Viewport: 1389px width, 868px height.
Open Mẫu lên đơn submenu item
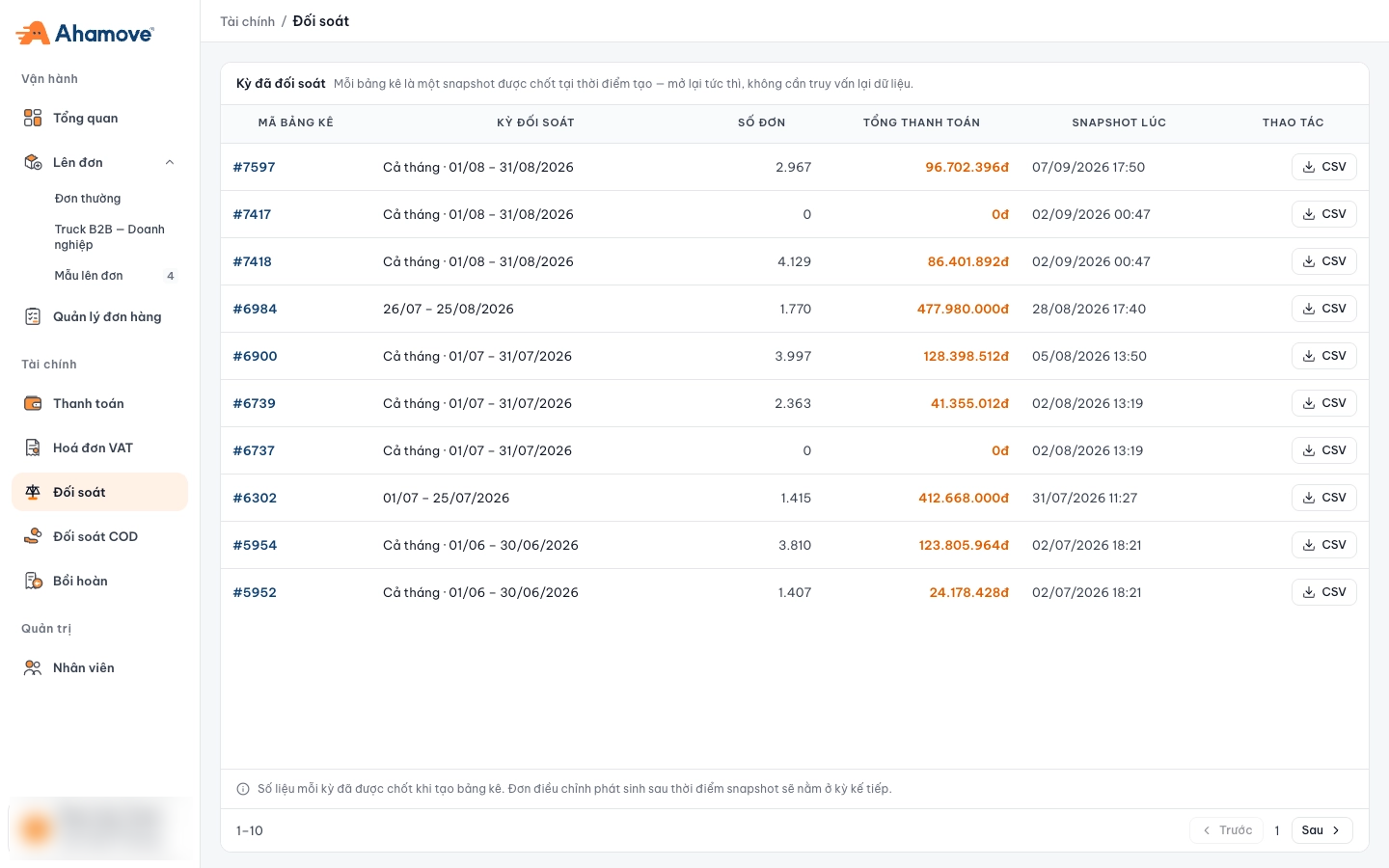coord(89,276)
